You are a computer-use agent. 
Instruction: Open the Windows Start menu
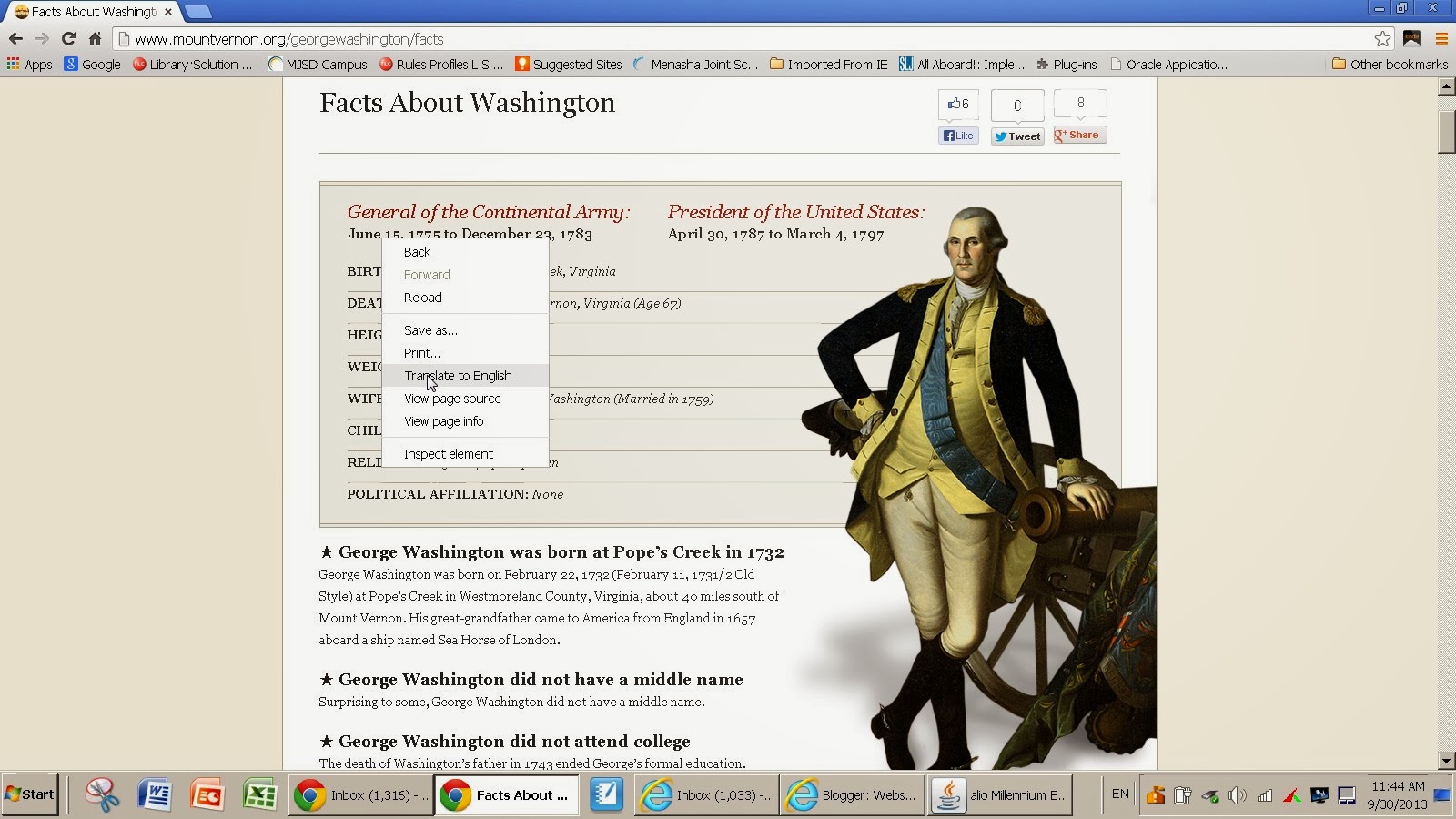(x=29, y=794)
